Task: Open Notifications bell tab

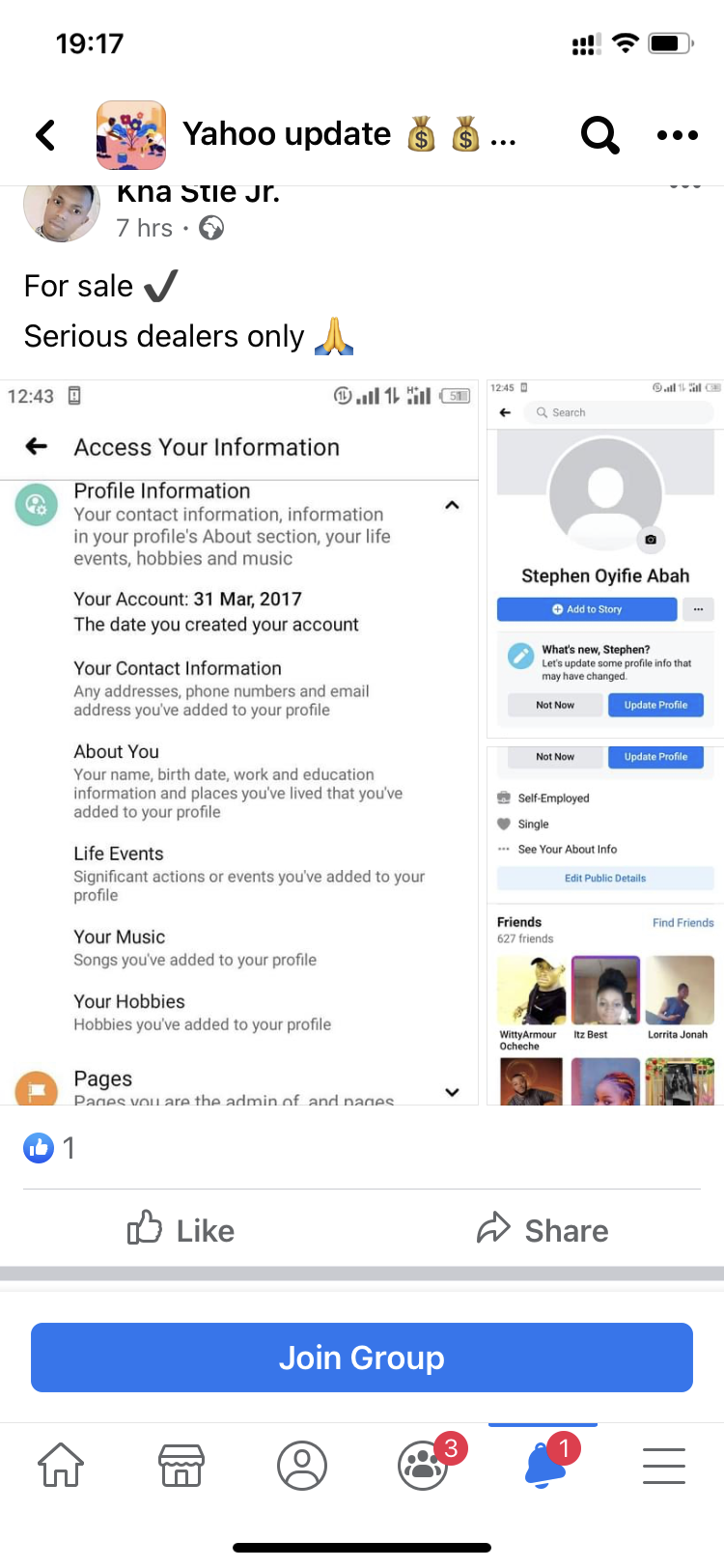Action: [x=545, y=1463]
